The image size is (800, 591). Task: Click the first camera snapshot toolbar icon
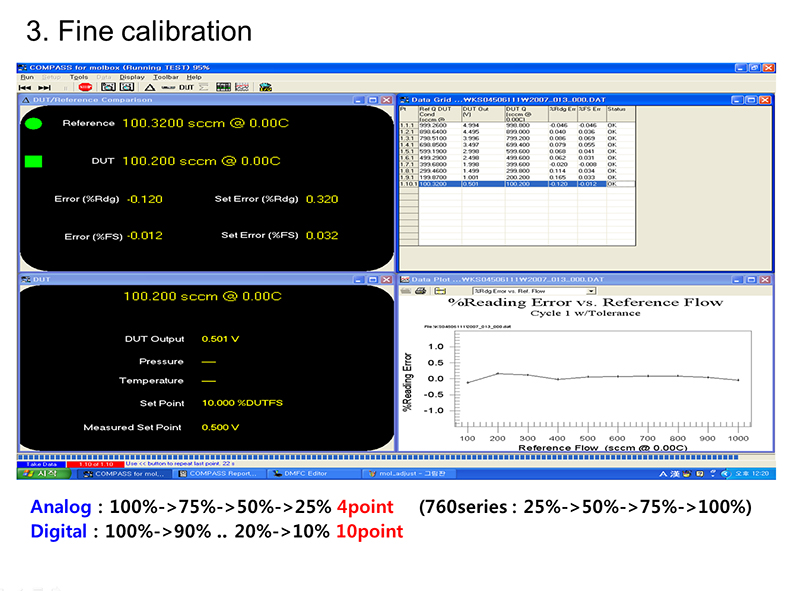click(108, 87)
